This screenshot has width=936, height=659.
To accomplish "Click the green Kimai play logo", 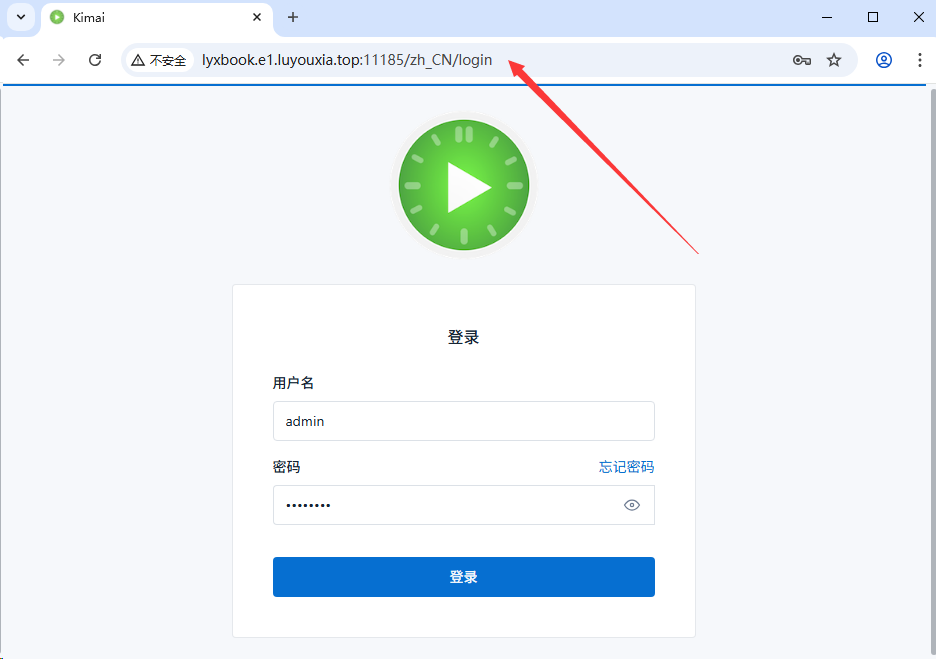I will (464, 185).
